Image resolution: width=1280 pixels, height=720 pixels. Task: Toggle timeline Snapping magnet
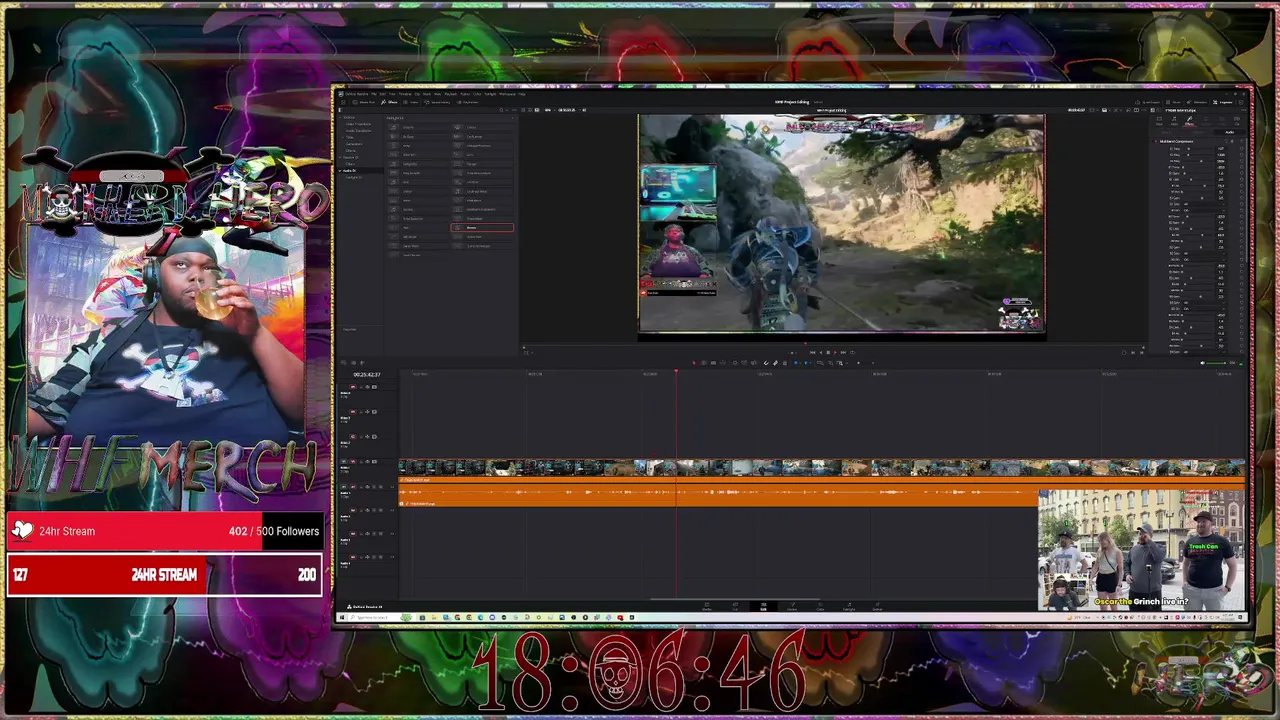[x=766, y=362]
